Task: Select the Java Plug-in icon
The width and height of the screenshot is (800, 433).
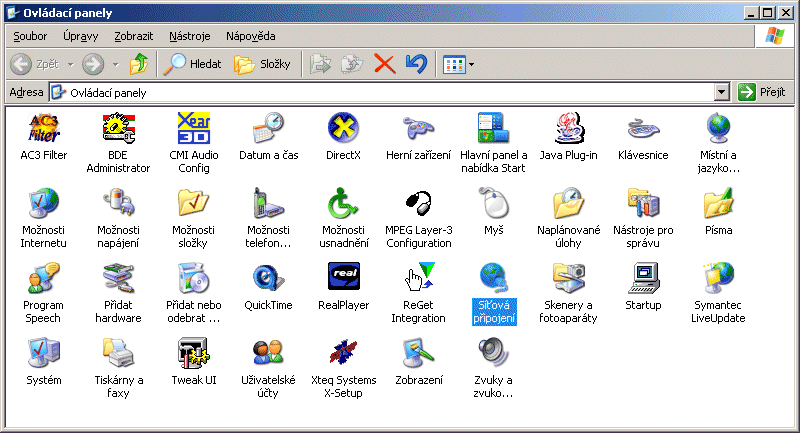Action: (x=568, y=129)
